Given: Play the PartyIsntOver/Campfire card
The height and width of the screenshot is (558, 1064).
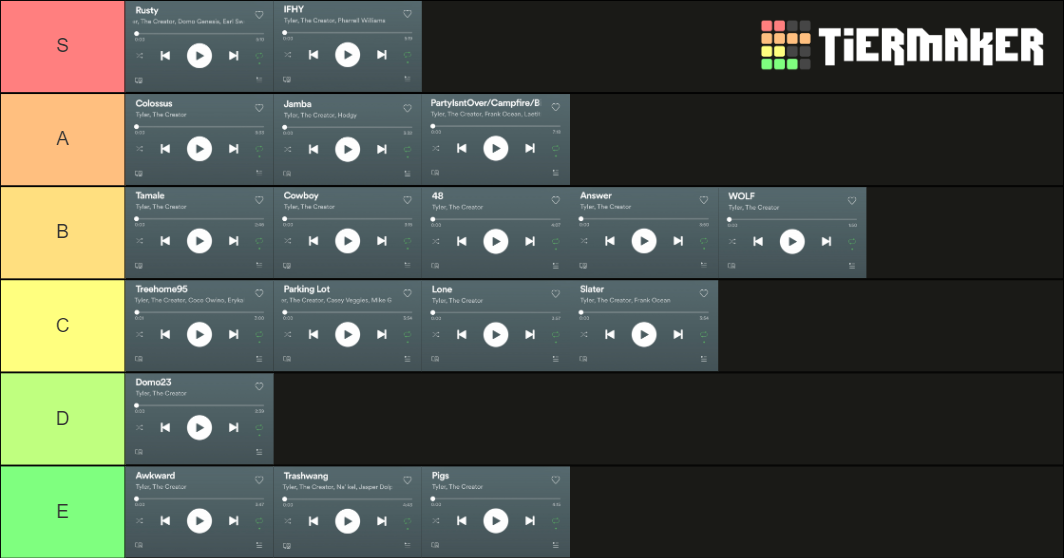Looking at the screenshot, I should [495, 148].
